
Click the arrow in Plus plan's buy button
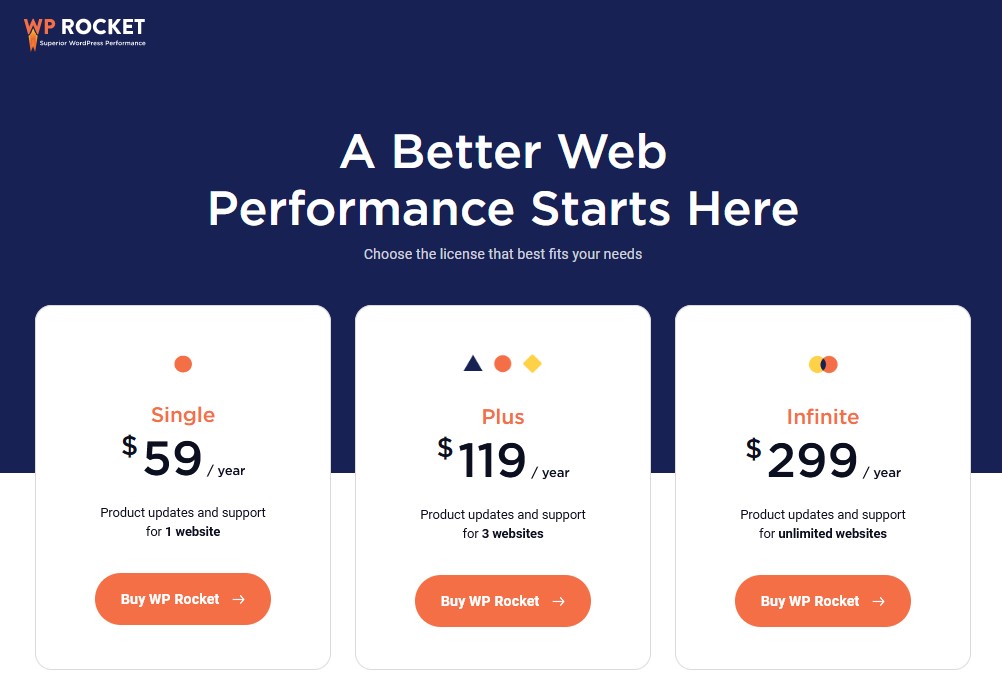(x=559, y=601)
